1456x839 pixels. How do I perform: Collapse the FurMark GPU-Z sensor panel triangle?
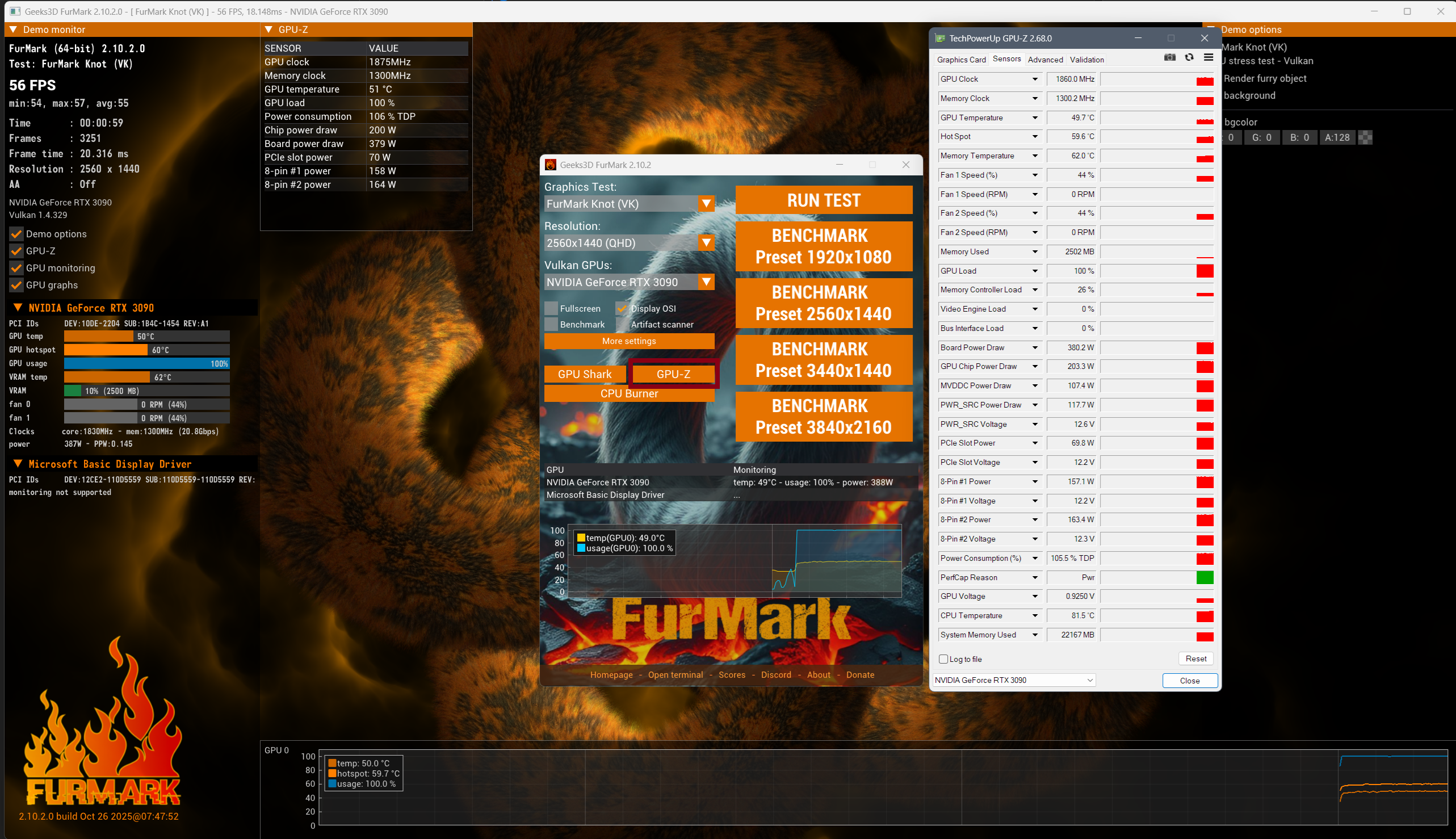[x=268, y=30]
